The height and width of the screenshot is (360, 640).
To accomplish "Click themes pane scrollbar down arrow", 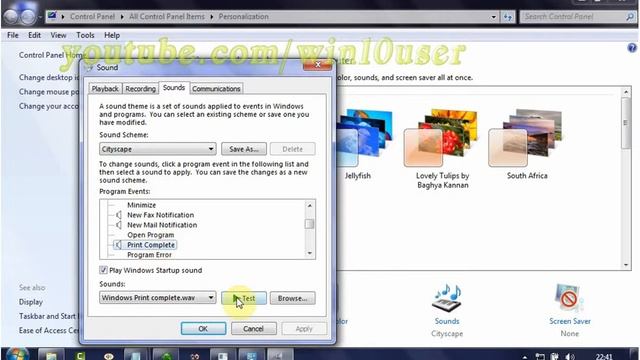I will 626,265.
